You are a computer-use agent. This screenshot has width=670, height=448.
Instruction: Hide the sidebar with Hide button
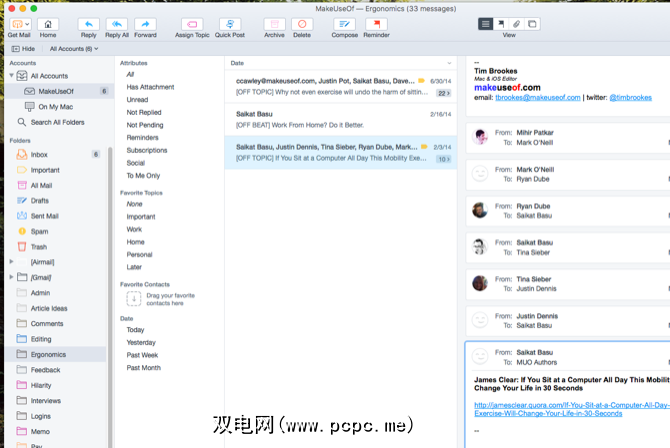pyautogui.click(x=23, y=49)
